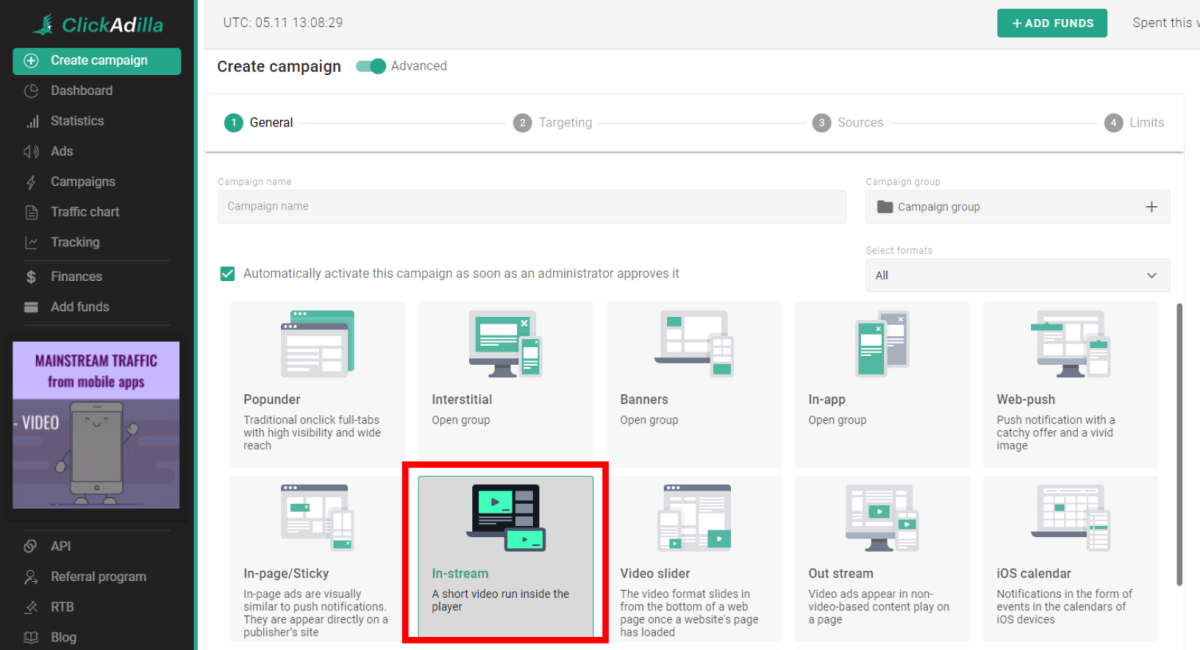
Task: Open the Select formats dropdown
Action: 1017,274
